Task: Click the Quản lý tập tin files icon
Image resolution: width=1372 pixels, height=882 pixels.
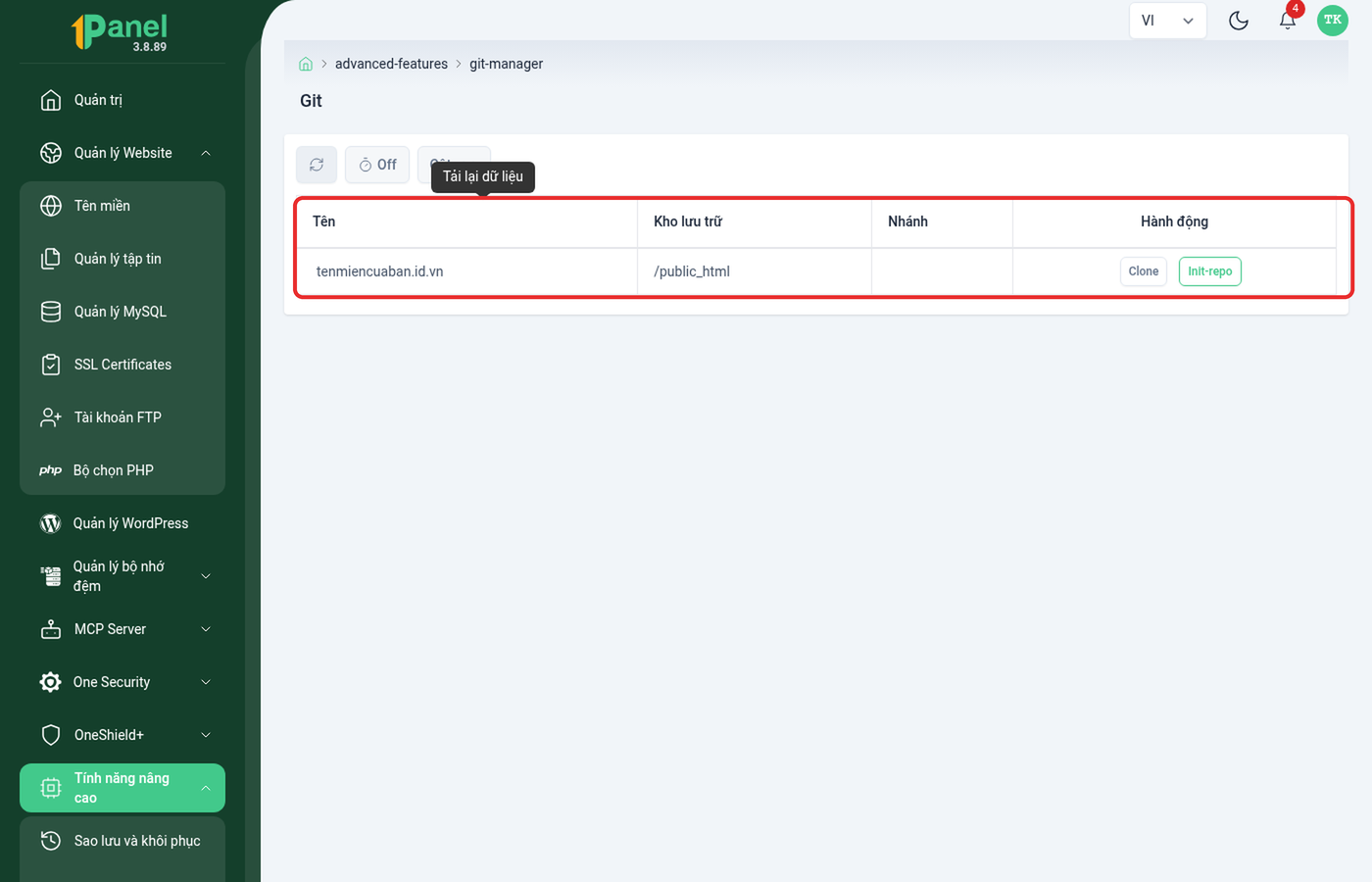Action: click(51, 259)
